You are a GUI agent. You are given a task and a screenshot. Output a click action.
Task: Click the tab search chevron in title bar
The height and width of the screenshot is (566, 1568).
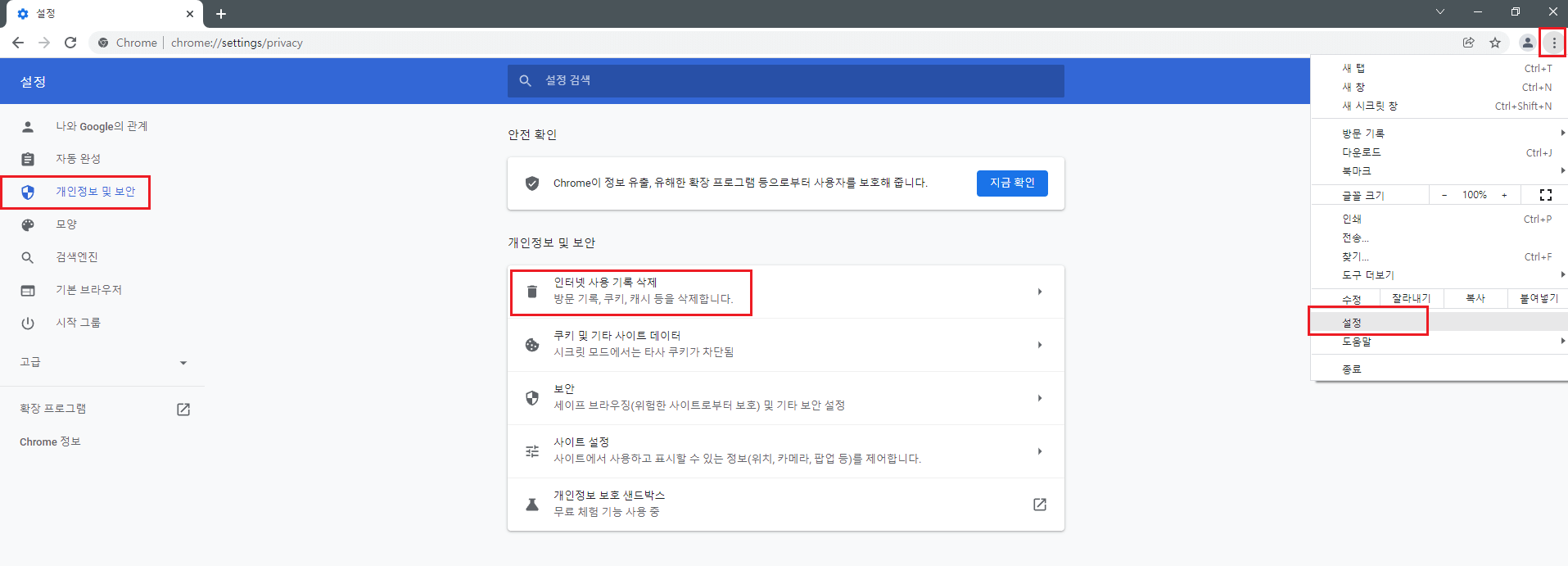tap(1440, 11)
